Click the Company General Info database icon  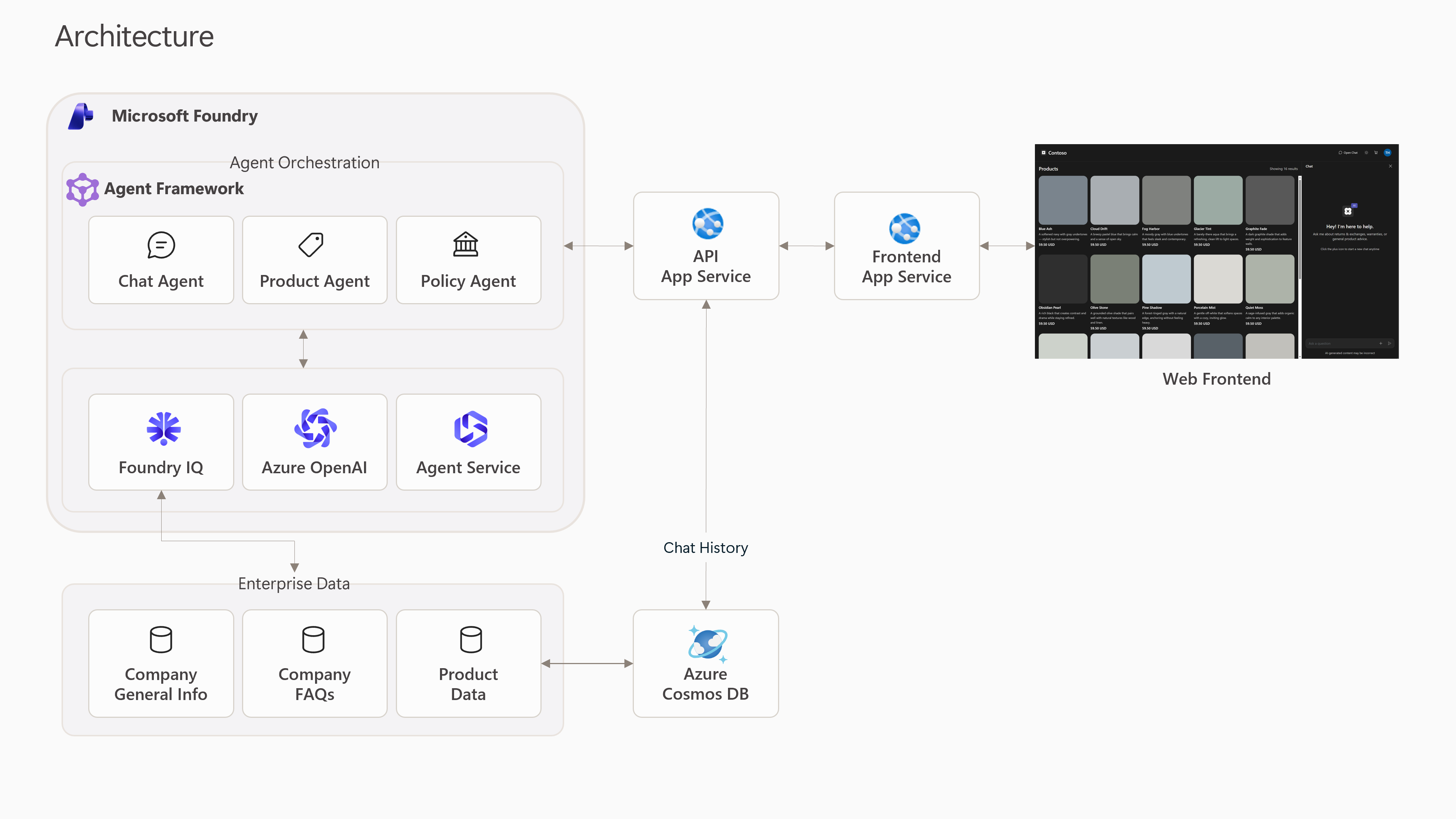161,639
